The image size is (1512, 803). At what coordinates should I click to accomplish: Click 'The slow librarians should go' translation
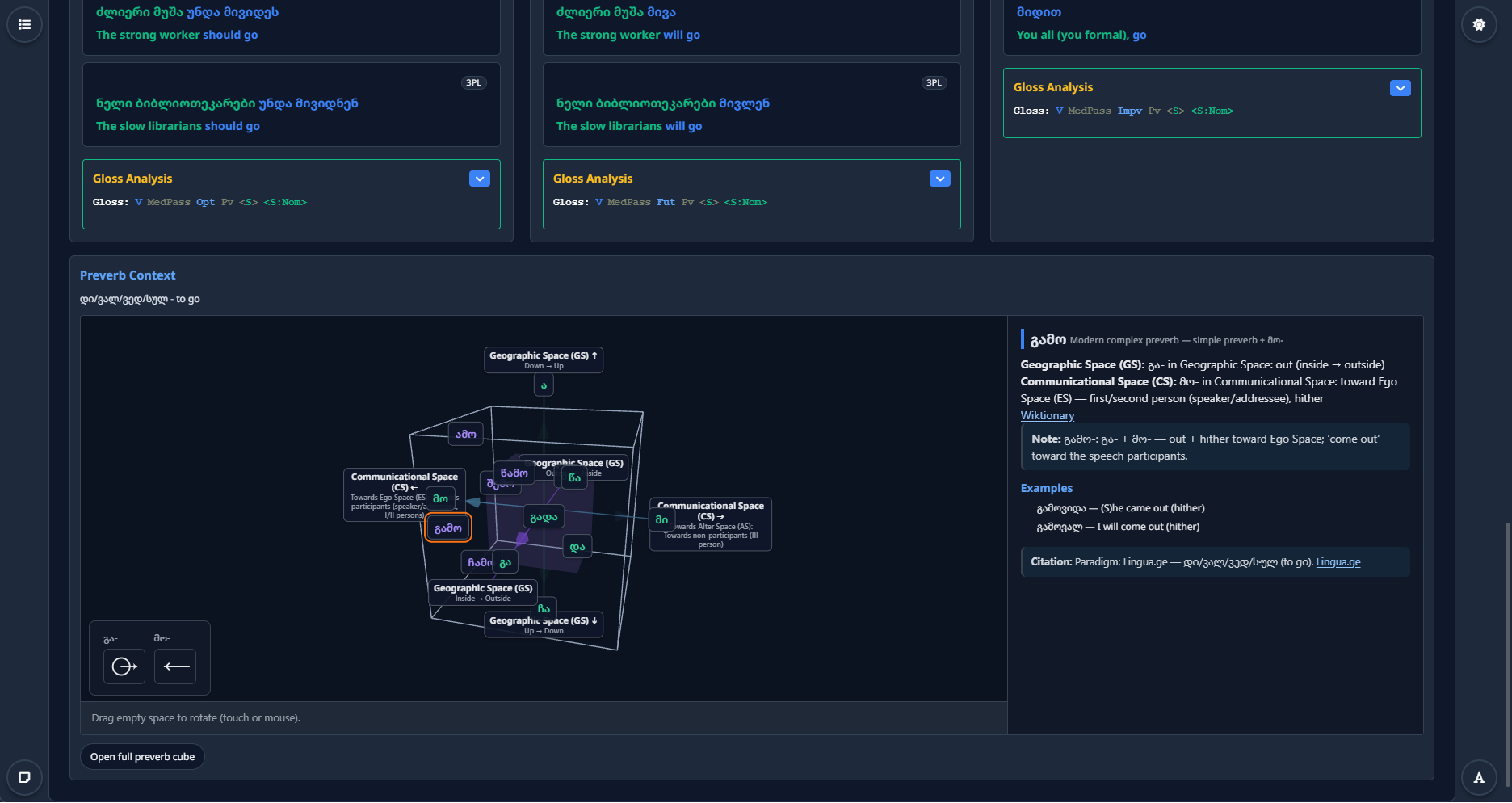178,126
